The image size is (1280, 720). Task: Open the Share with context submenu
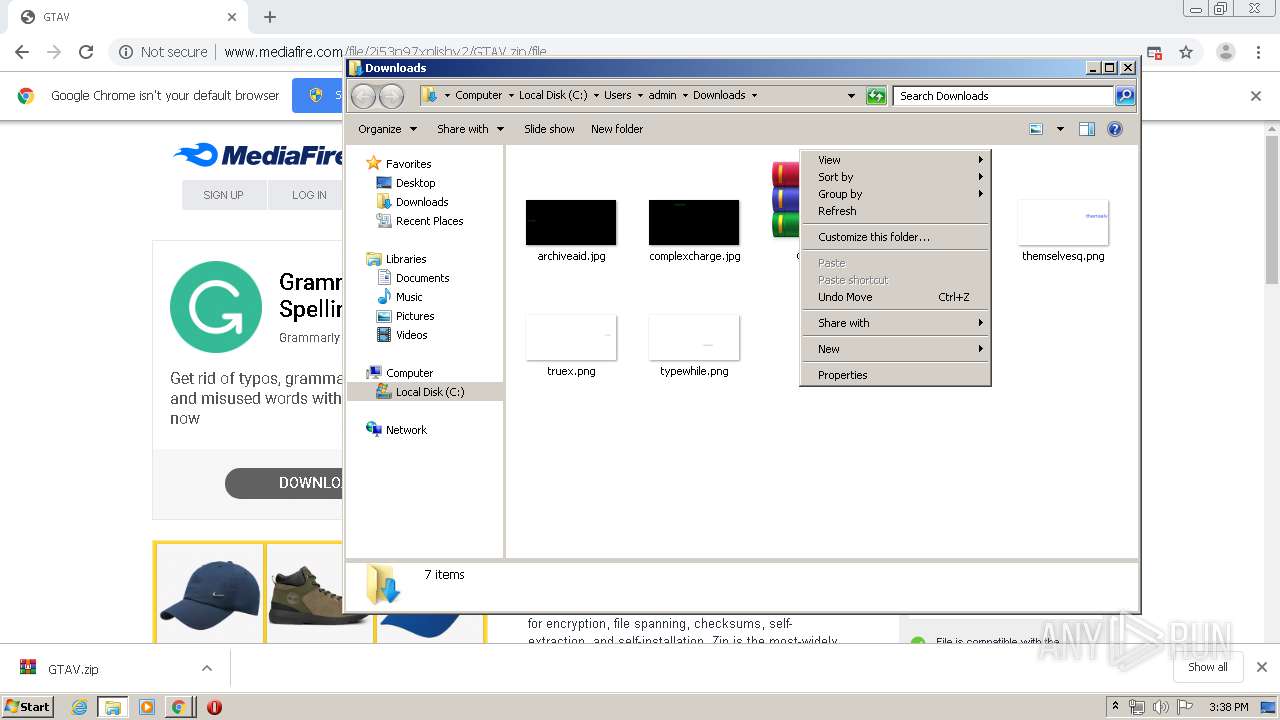point(895,323)
